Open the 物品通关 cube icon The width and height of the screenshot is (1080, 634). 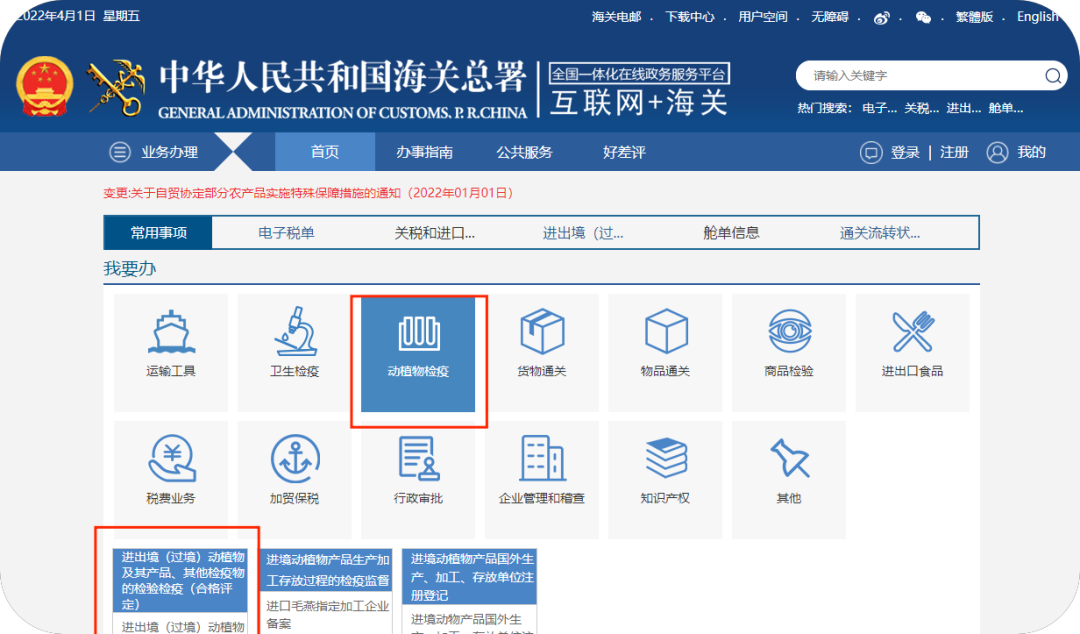[666, 331]
